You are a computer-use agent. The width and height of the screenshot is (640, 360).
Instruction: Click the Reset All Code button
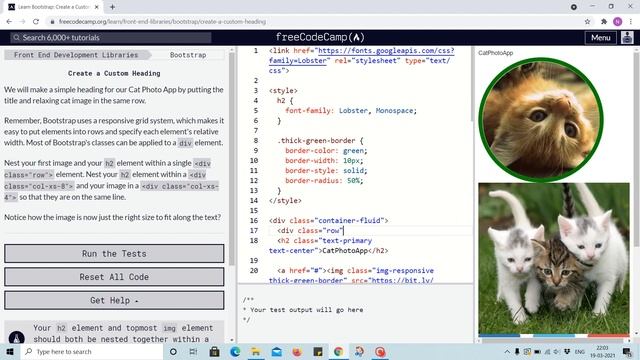[x=114, y=277]
